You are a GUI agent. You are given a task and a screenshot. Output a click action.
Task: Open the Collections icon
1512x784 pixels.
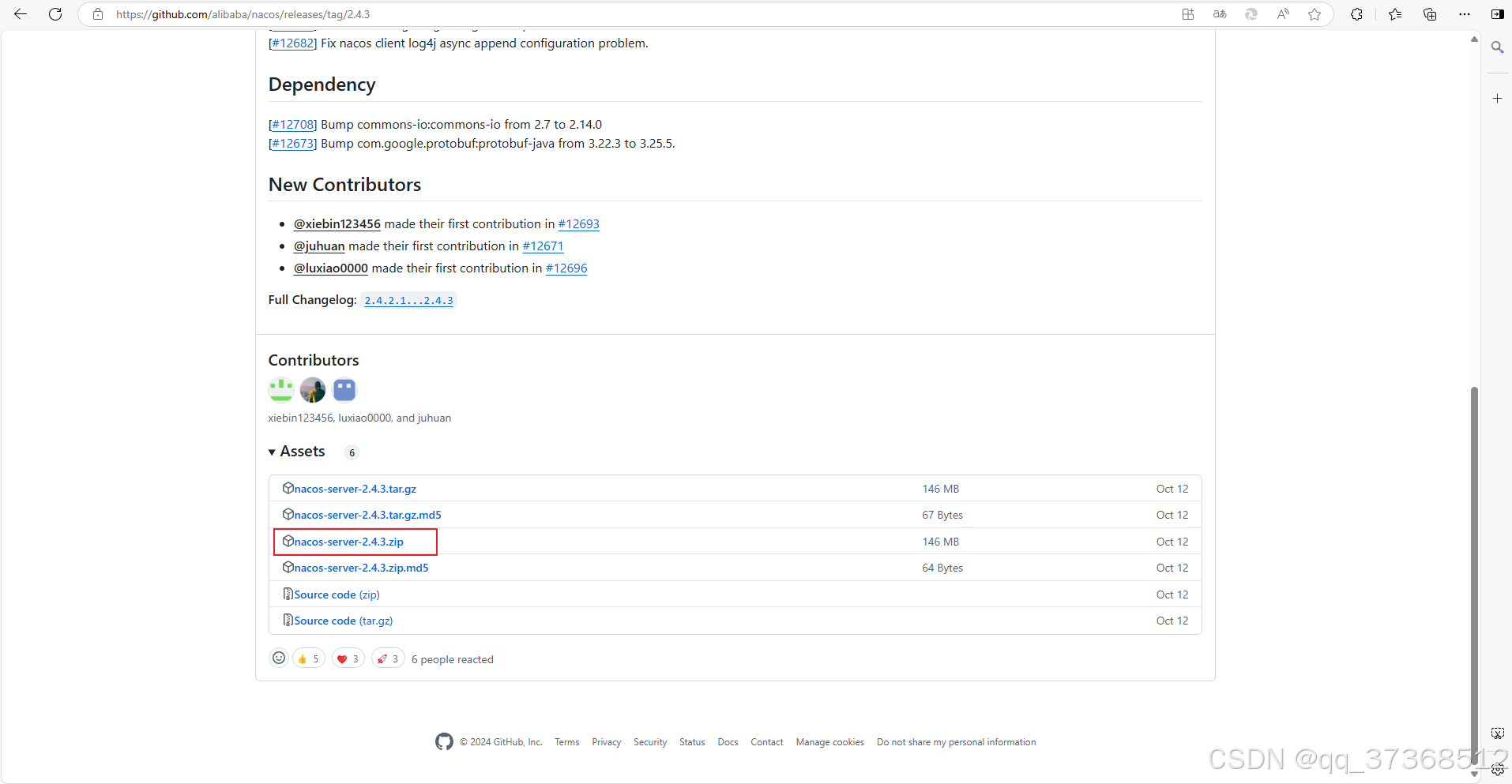tap(1430, 14)
